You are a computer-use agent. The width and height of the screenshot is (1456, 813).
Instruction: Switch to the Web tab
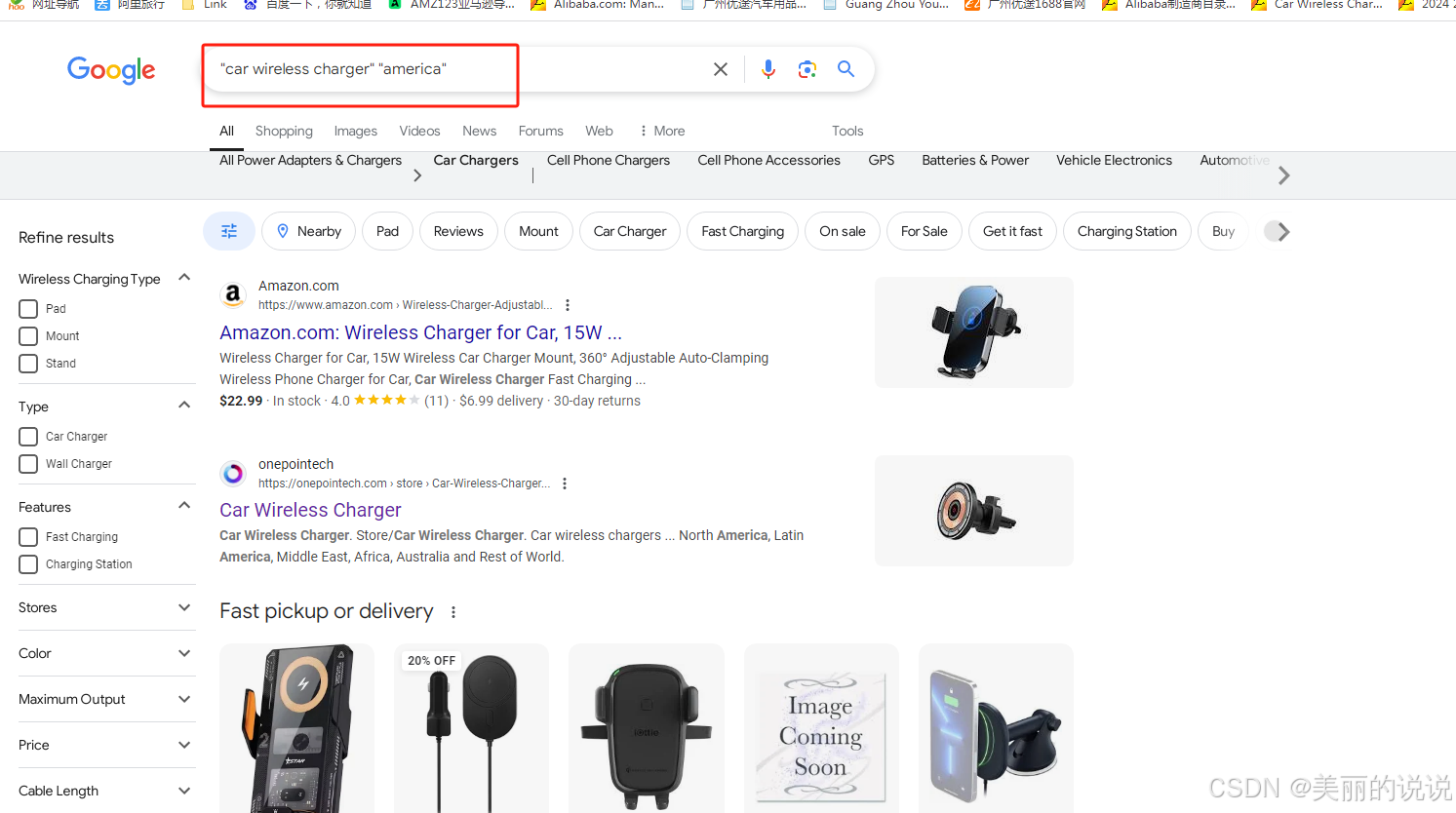click(599, 131)
